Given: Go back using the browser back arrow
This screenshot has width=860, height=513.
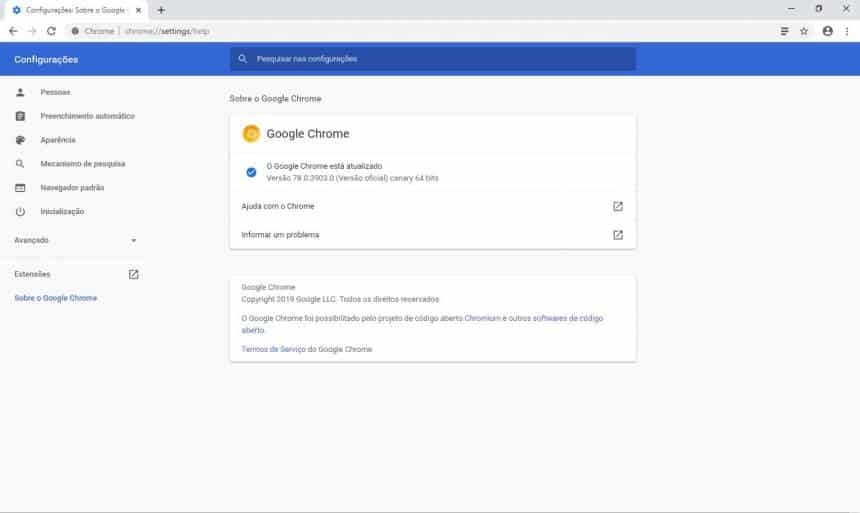Looking at the screenshot, I should click(x=13, y=31).
